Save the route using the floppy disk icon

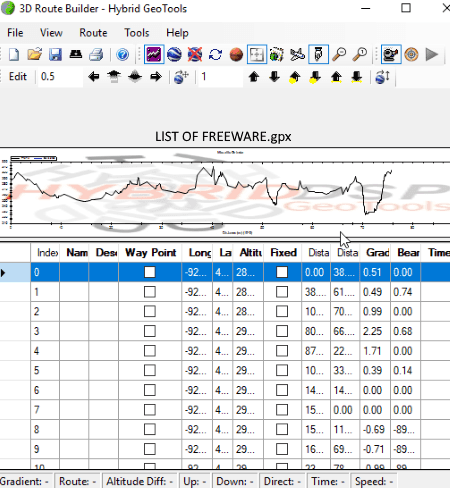(x=55, y=54)
